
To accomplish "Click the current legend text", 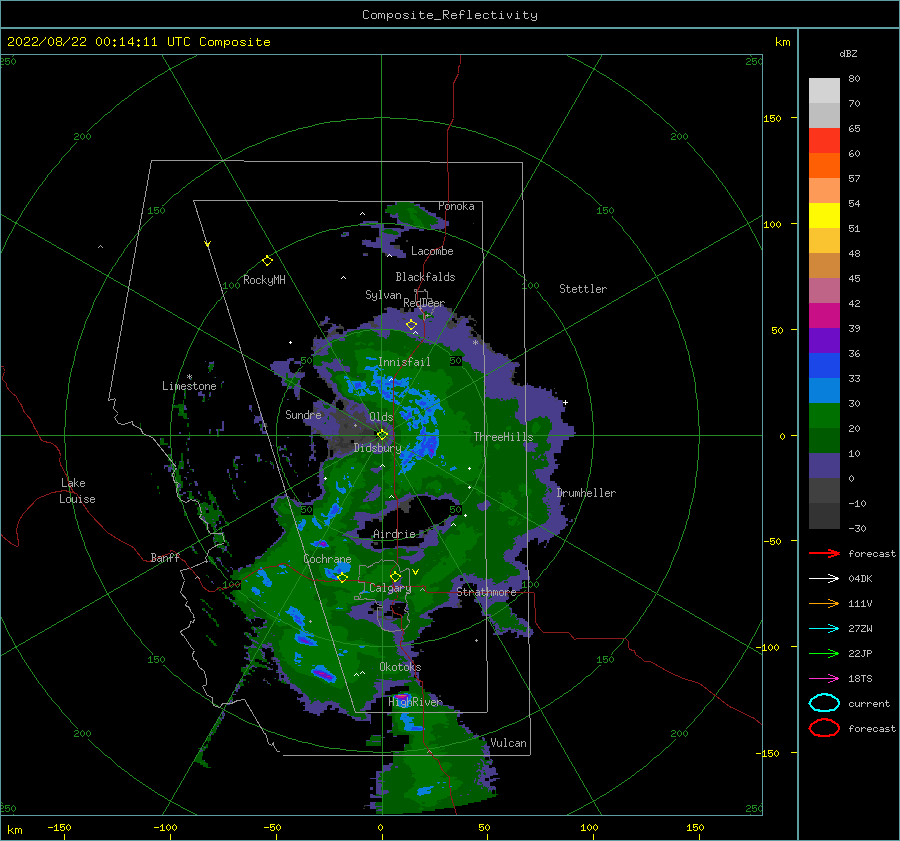I will [x=868, y=703].
